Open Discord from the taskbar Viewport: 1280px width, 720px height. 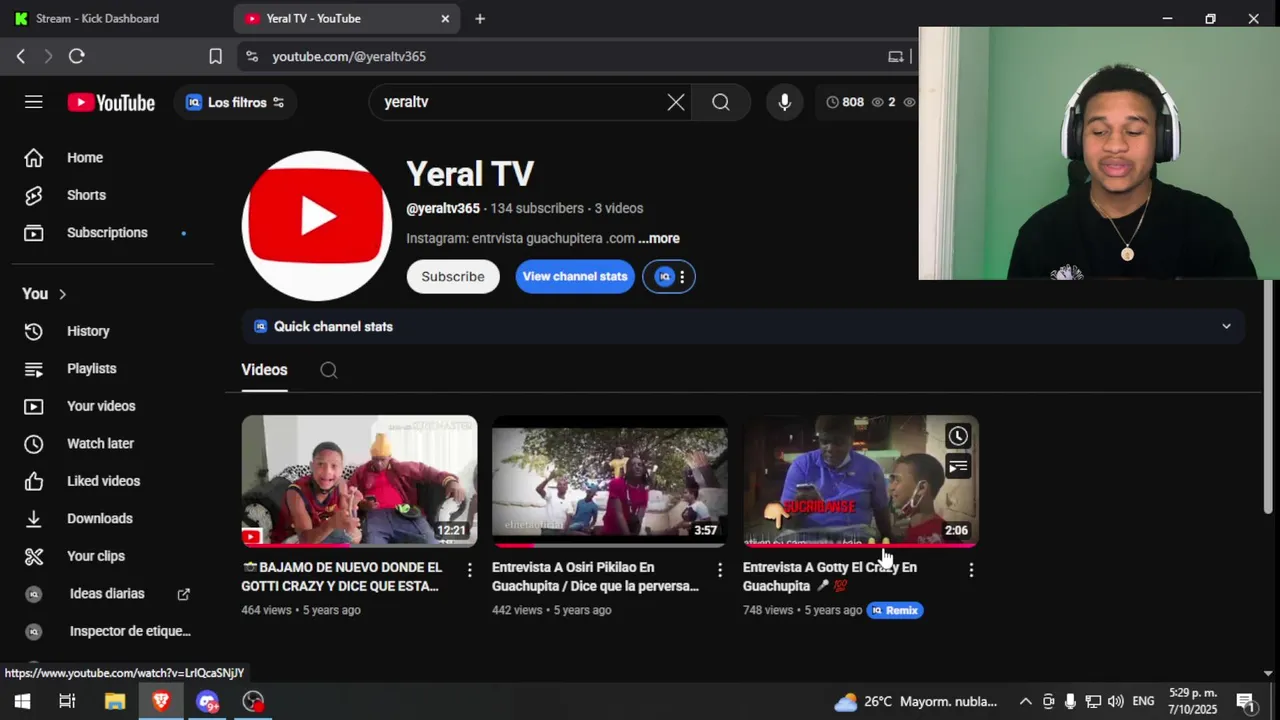(x=207, y=701)
